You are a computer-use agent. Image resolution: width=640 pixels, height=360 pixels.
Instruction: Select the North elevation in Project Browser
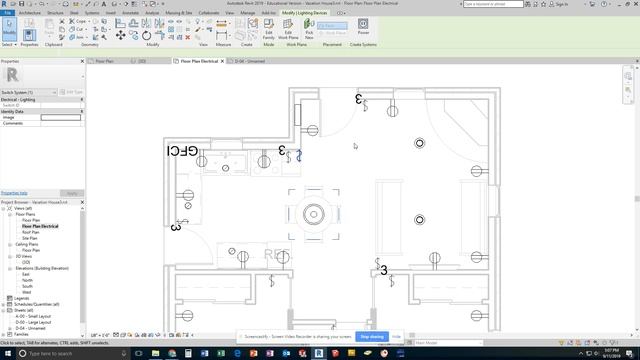(27, 280)
